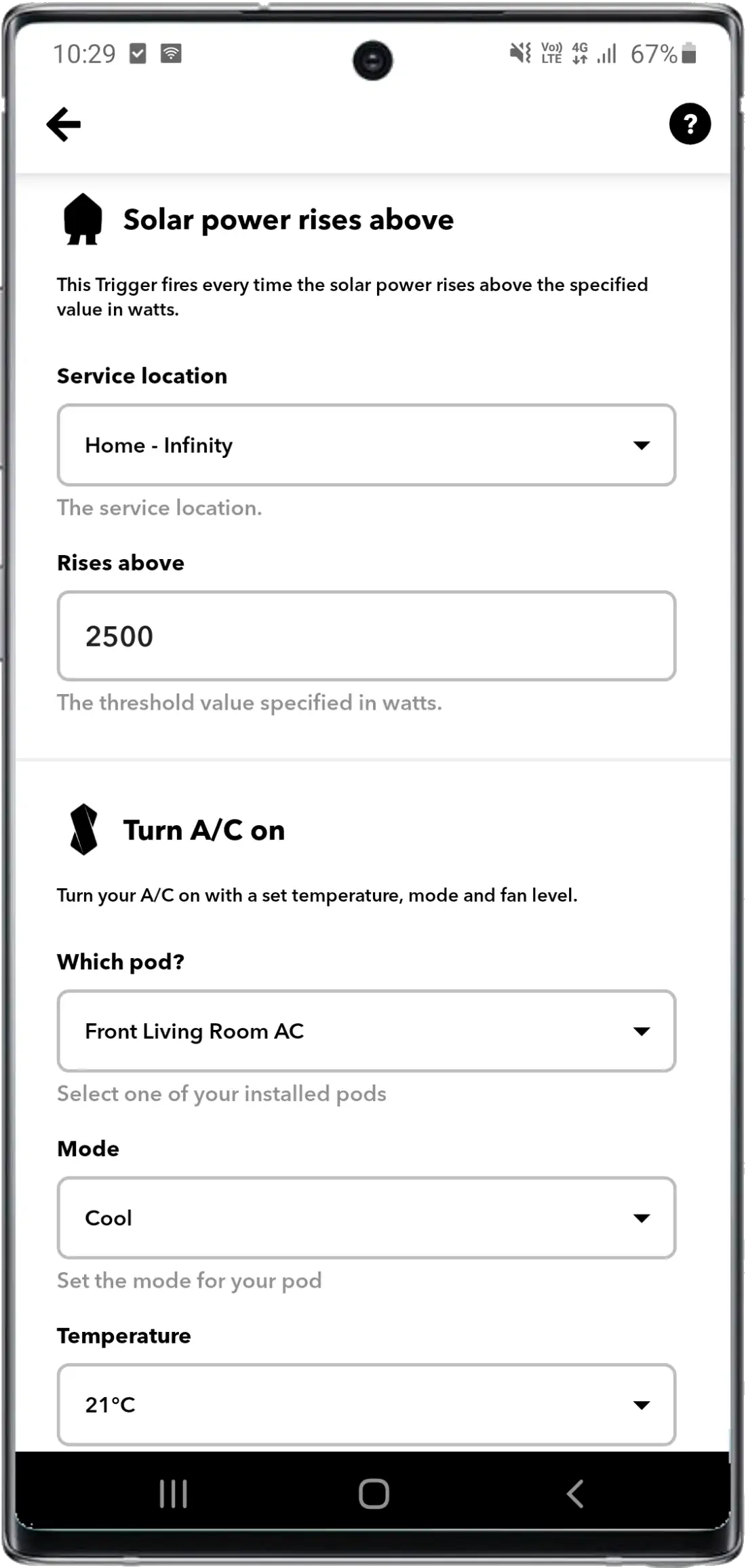Image resolution: width=746 pixels, height=1568 pixels.
Task: Tap Android recent apps button
Action: [x=173, y=1493]
